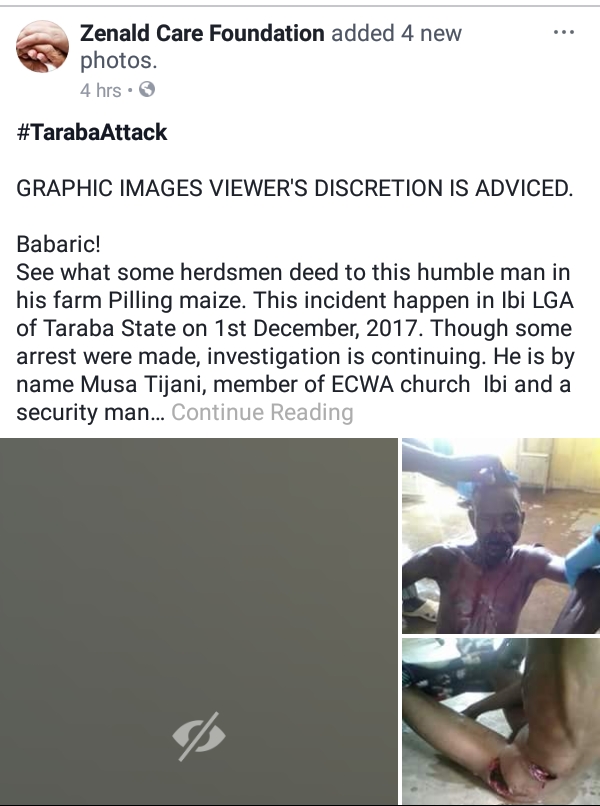Open the #TarabaAttack hashtag
The image size is (600, 806).
(x=92, y=132)
